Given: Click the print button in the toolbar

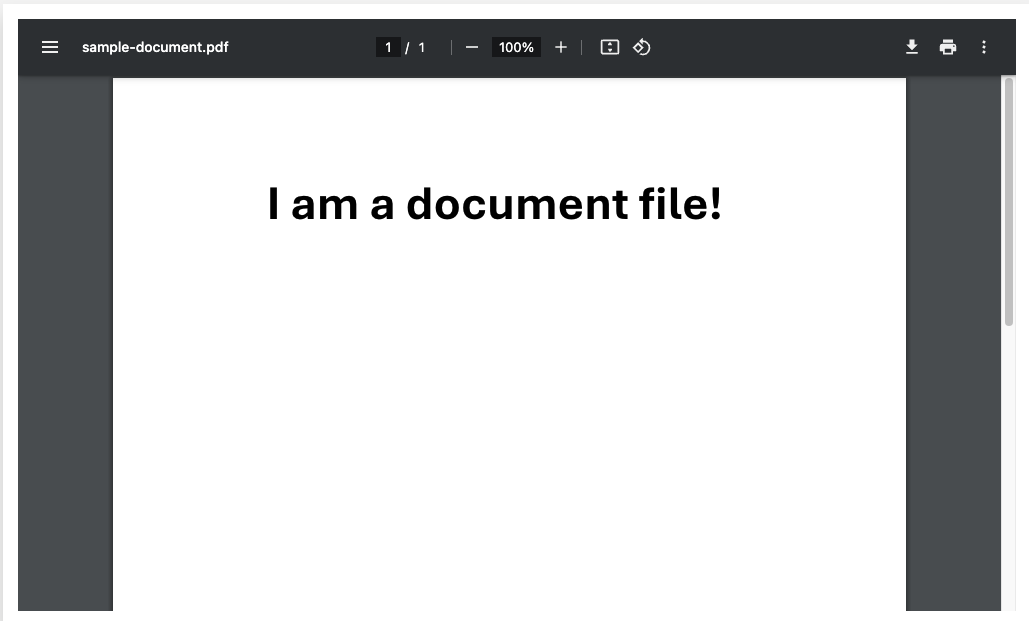Looking at the screenshot, I should pyautogui.click(x=947, y=47).
